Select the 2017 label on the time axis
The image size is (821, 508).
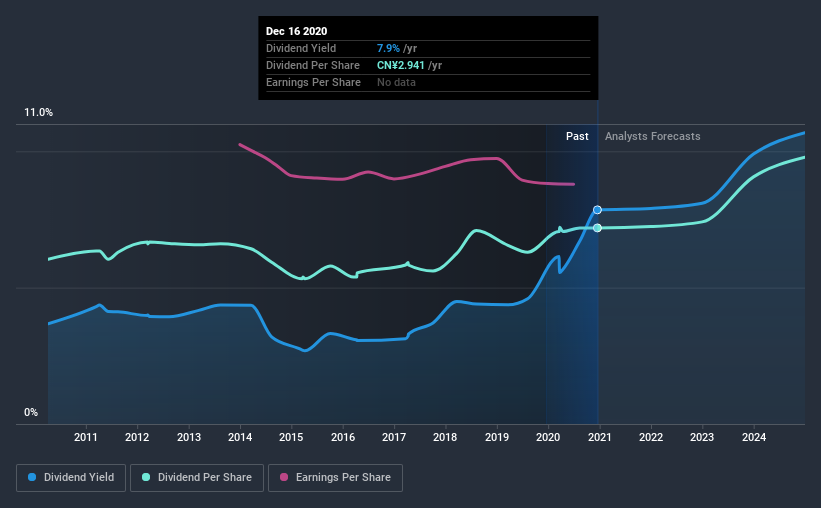(394, 437)
